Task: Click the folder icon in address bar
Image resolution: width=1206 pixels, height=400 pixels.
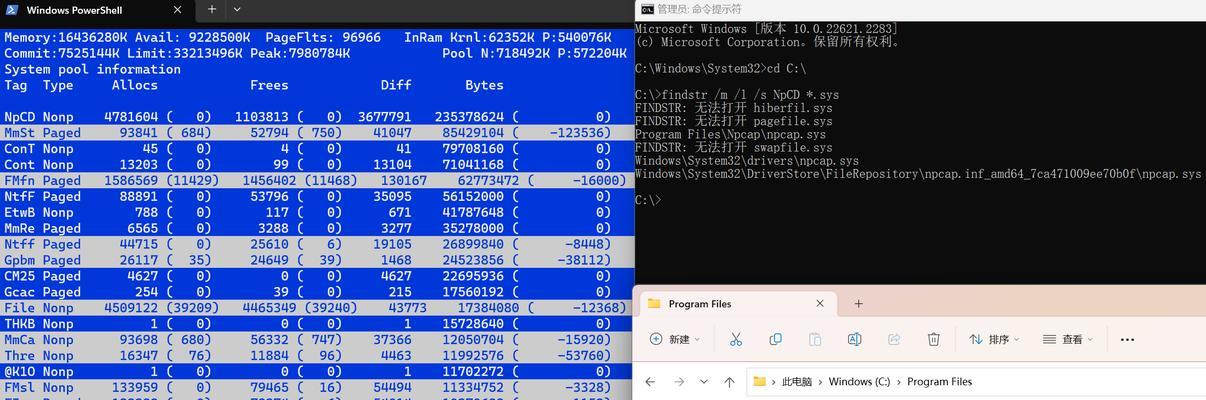Action: [760, 381]
